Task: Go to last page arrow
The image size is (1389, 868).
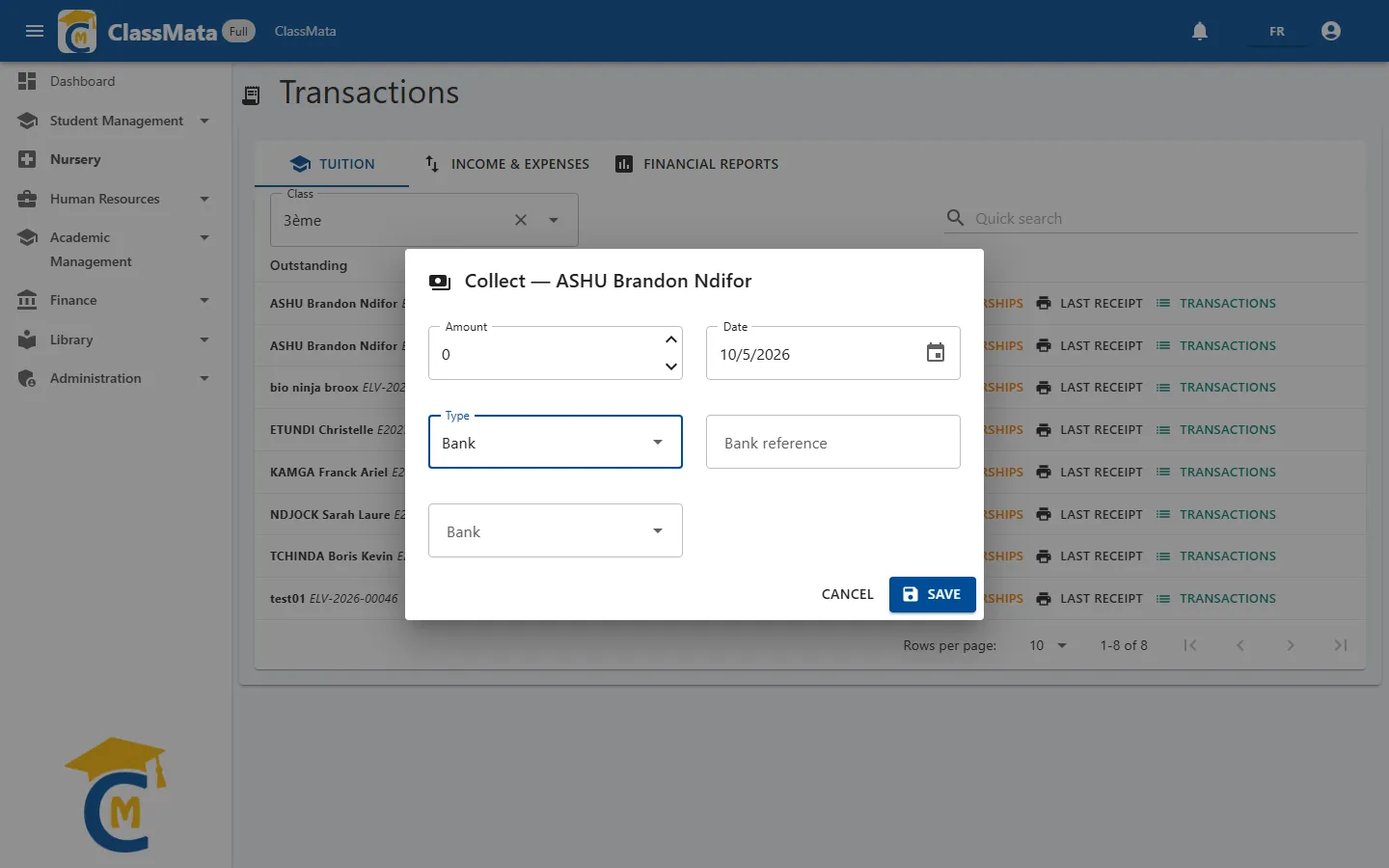Action: (x=1341, y=645)
